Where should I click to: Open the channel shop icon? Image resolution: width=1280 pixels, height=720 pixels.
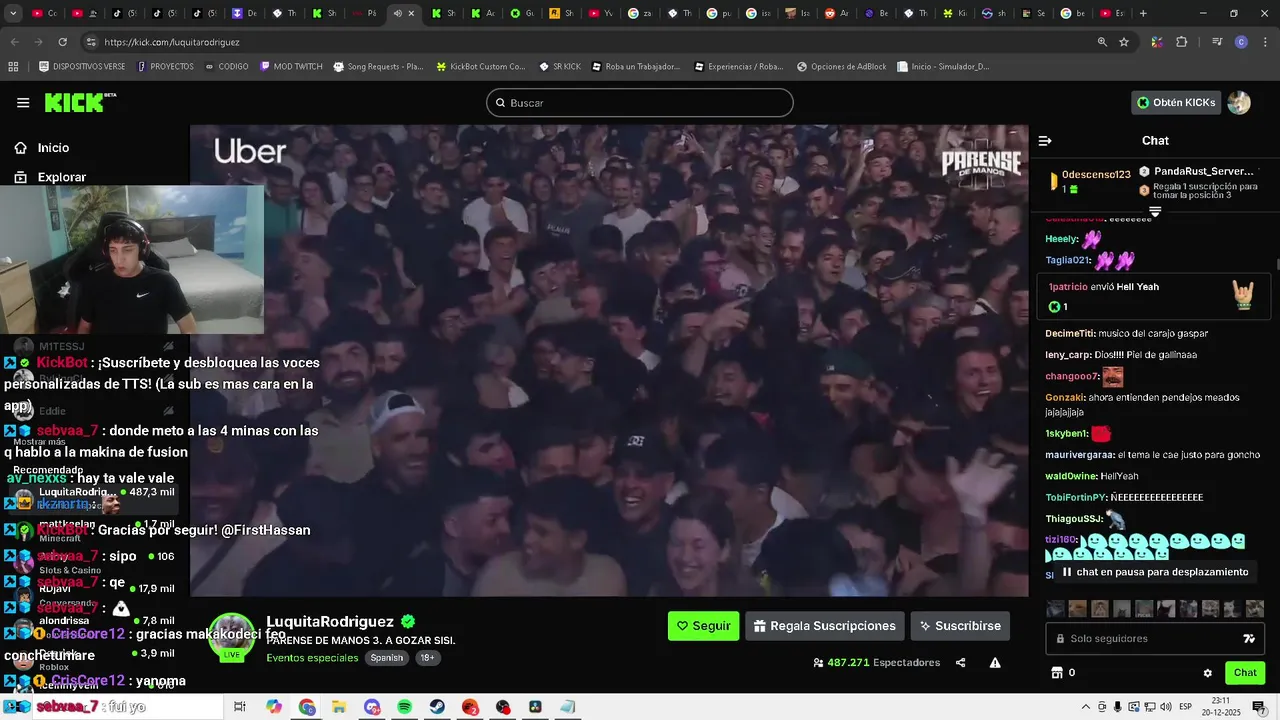point(1056,673)
